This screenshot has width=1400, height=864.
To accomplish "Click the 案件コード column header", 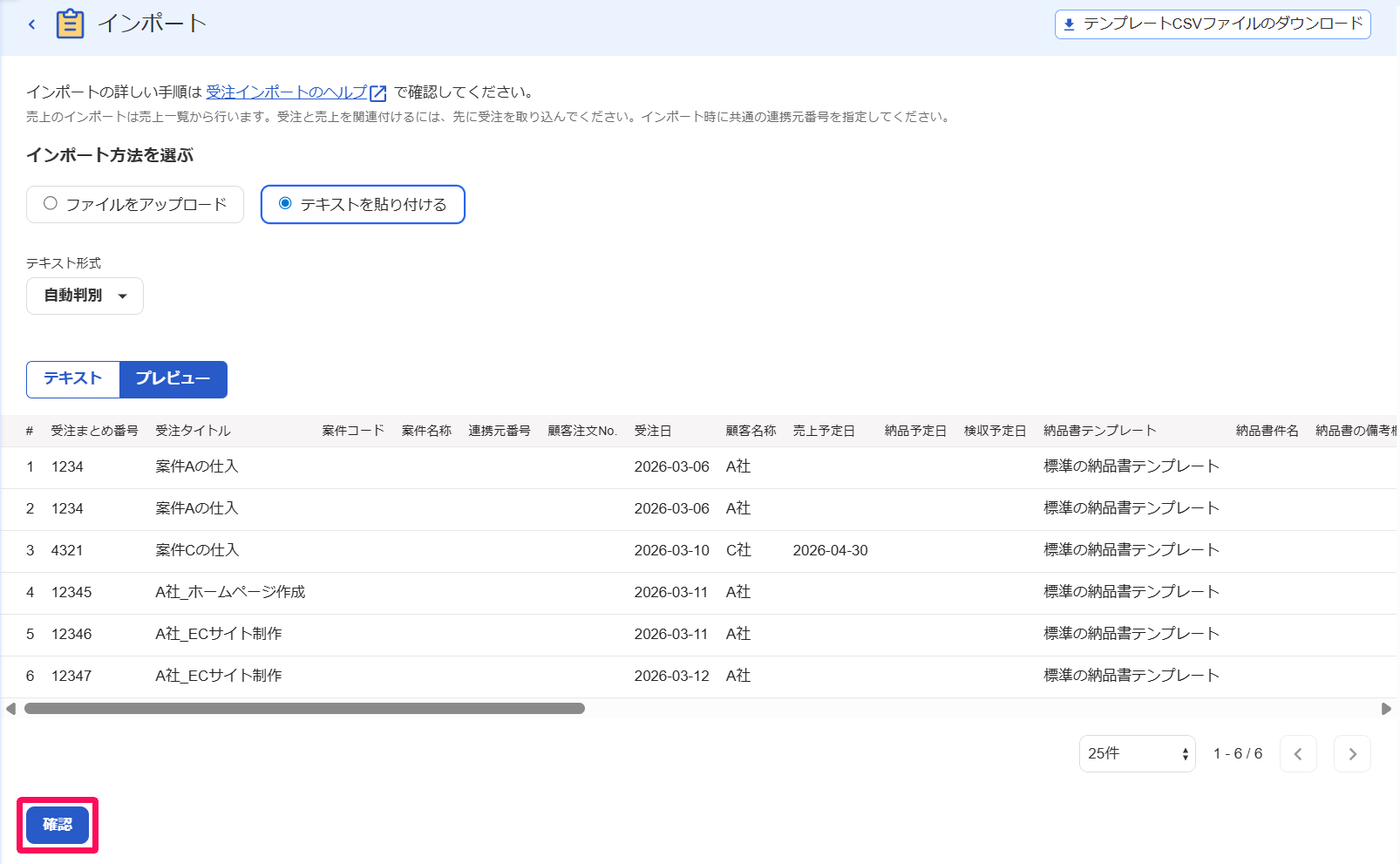I will tap(353, 431).
